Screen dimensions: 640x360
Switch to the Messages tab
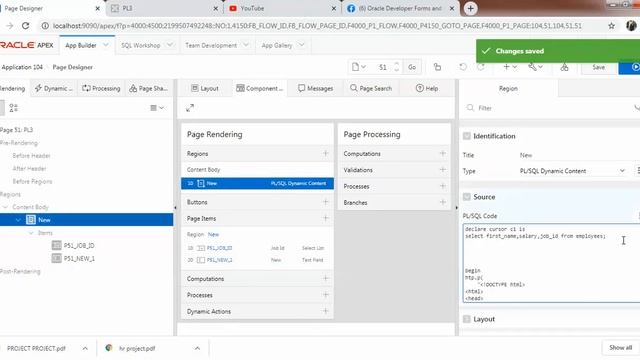pyautogui.click(x=316, y=88)
